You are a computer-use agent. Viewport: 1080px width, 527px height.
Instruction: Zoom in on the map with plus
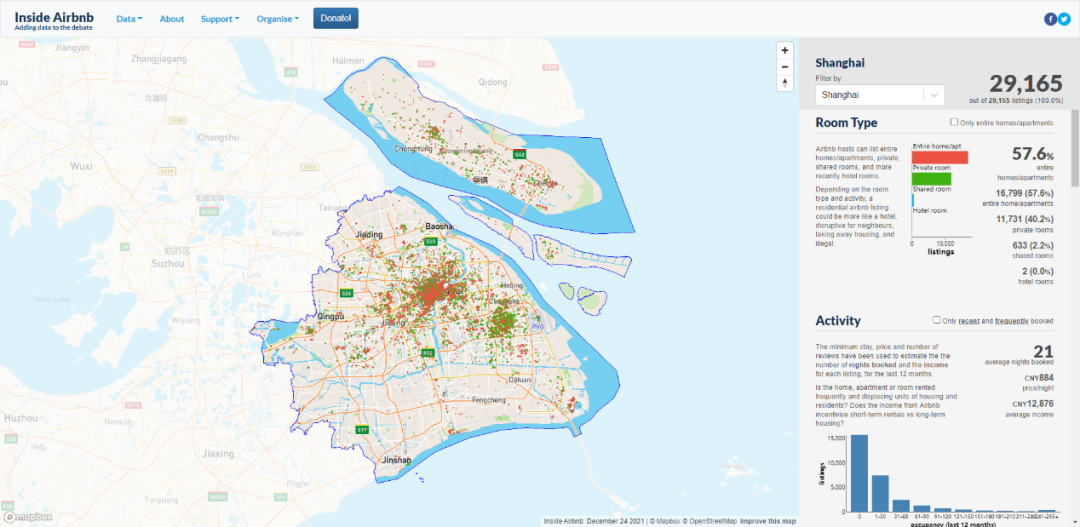(785, 50)
